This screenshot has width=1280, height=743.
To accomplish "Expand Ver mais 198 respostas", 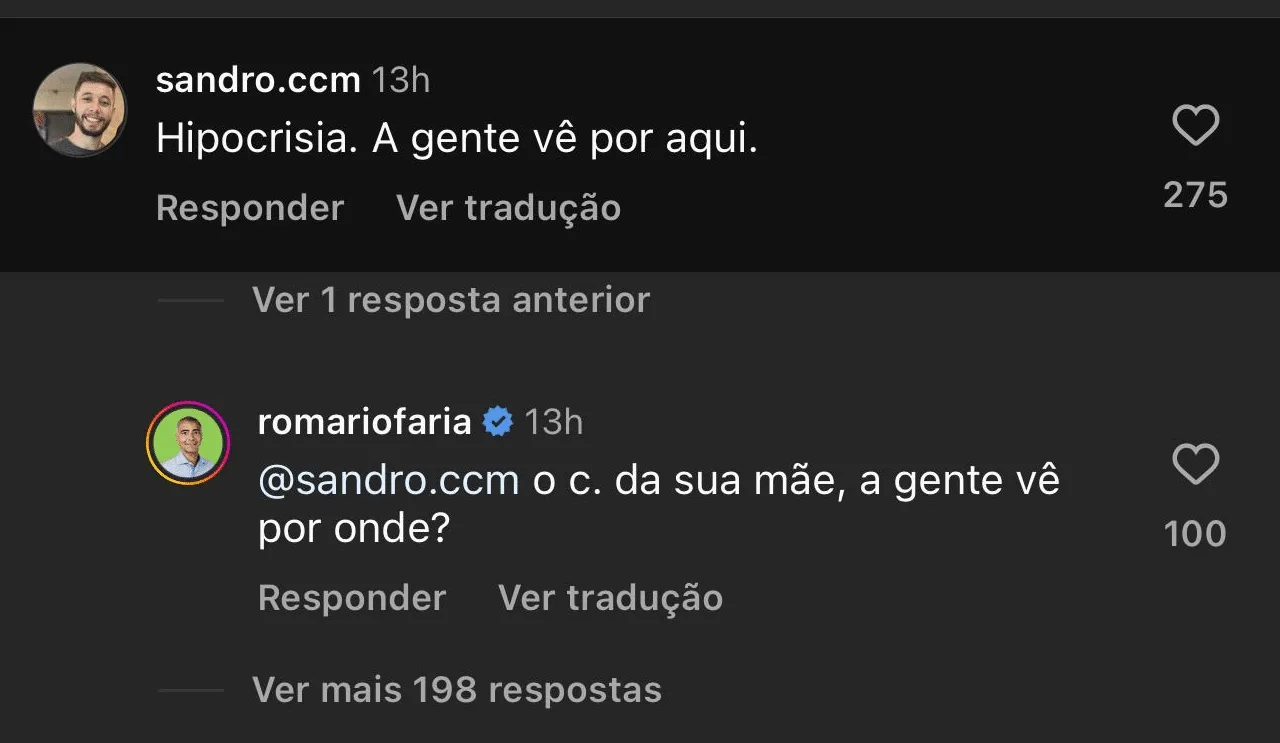I will [457, 690].
